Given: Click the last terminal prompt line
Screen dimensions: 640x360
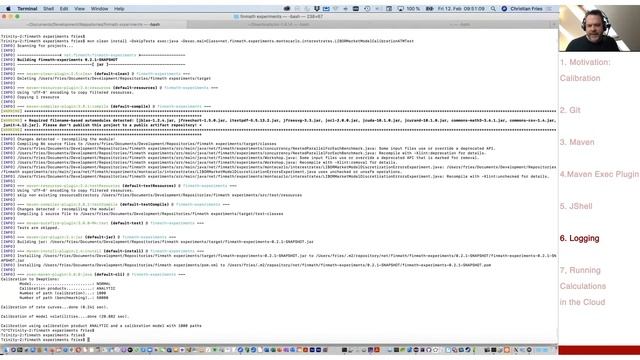Looking at the screenshot, I should [x=45, y=340].
